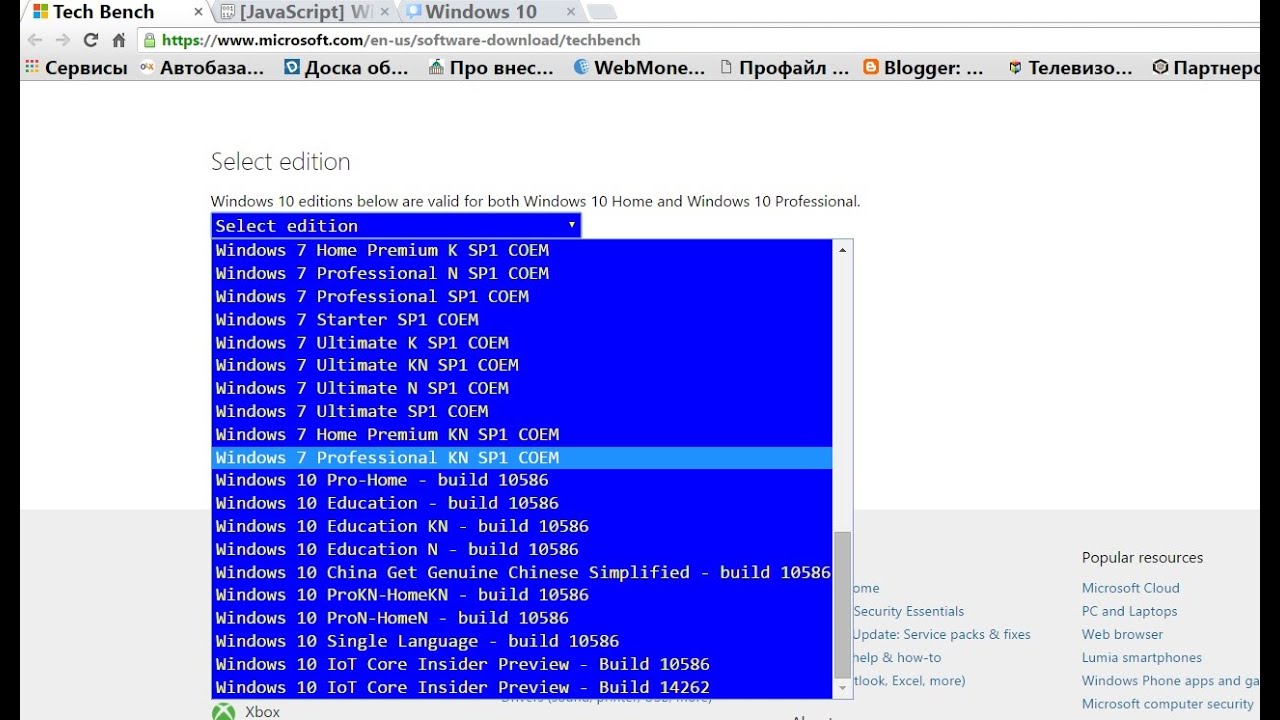Switch to the [JavaScript] tab
Screen dimensions: 1280x720
(305, 12)
